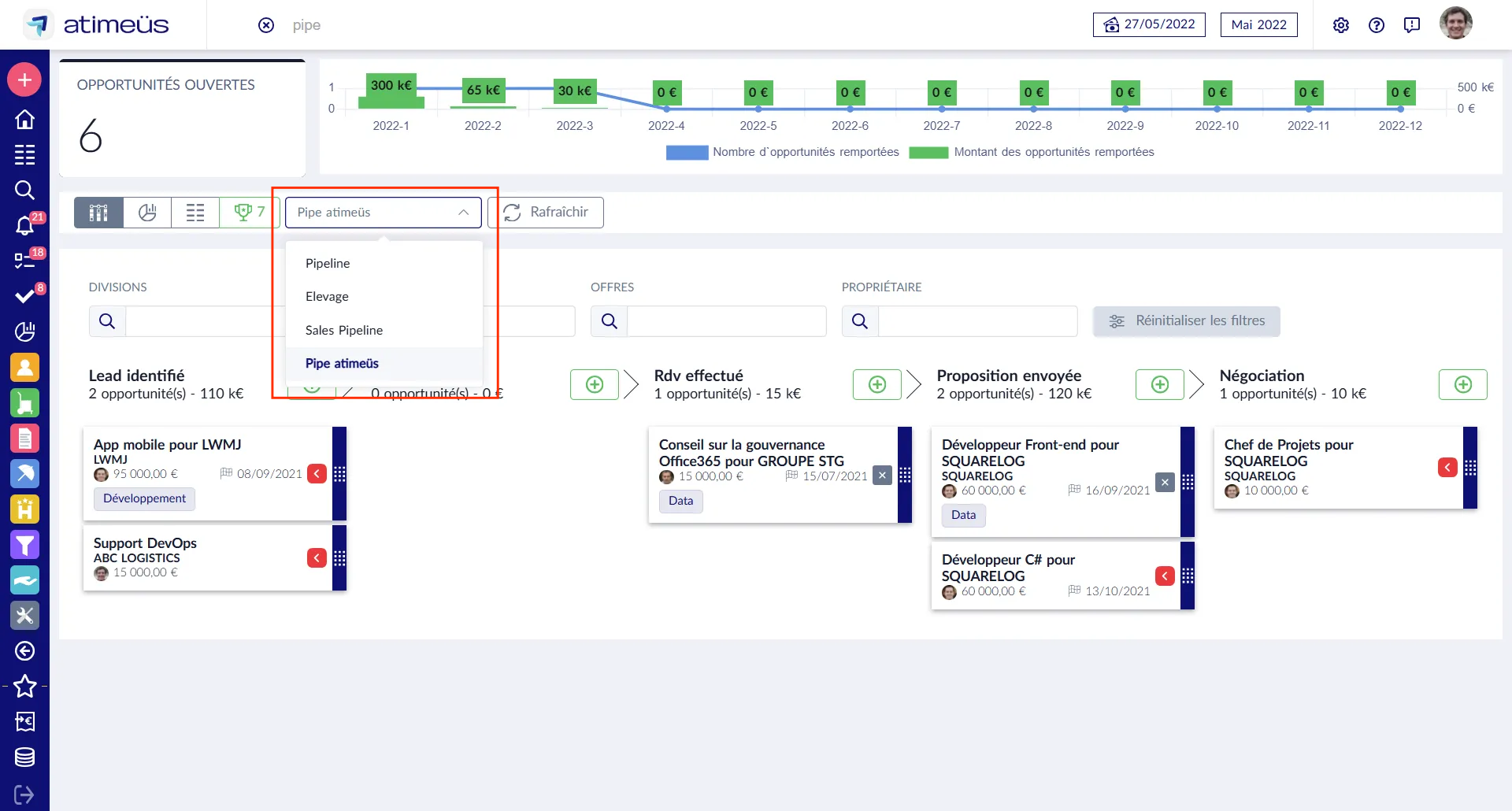
Task: Toggle green Montant des opportunités remportées legend
Action: point(1032,152)
